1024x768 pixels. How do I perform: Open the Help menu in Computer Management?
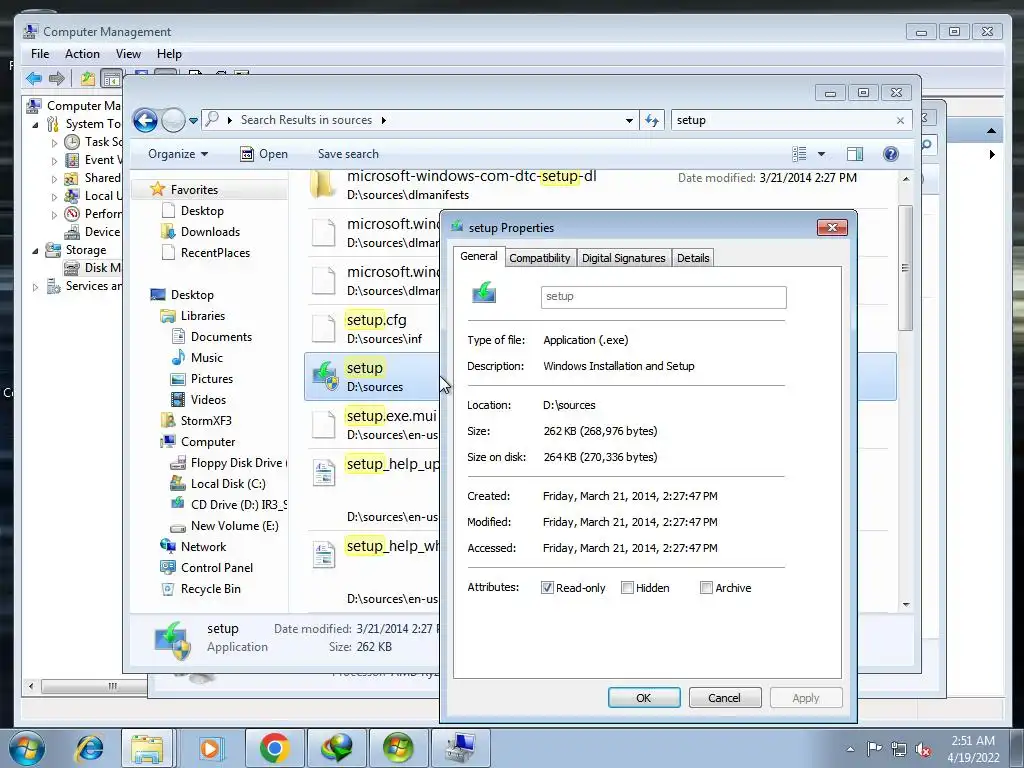(x=169, y=54)
